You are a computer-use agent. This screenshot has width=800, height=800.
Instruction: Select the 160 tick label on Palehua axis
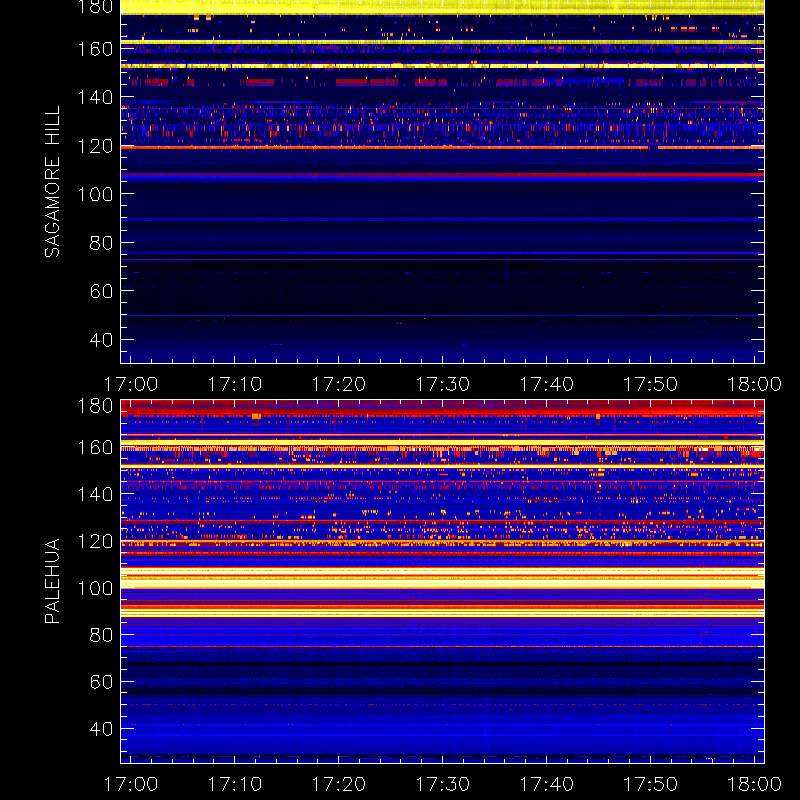(x=95, y=447)
